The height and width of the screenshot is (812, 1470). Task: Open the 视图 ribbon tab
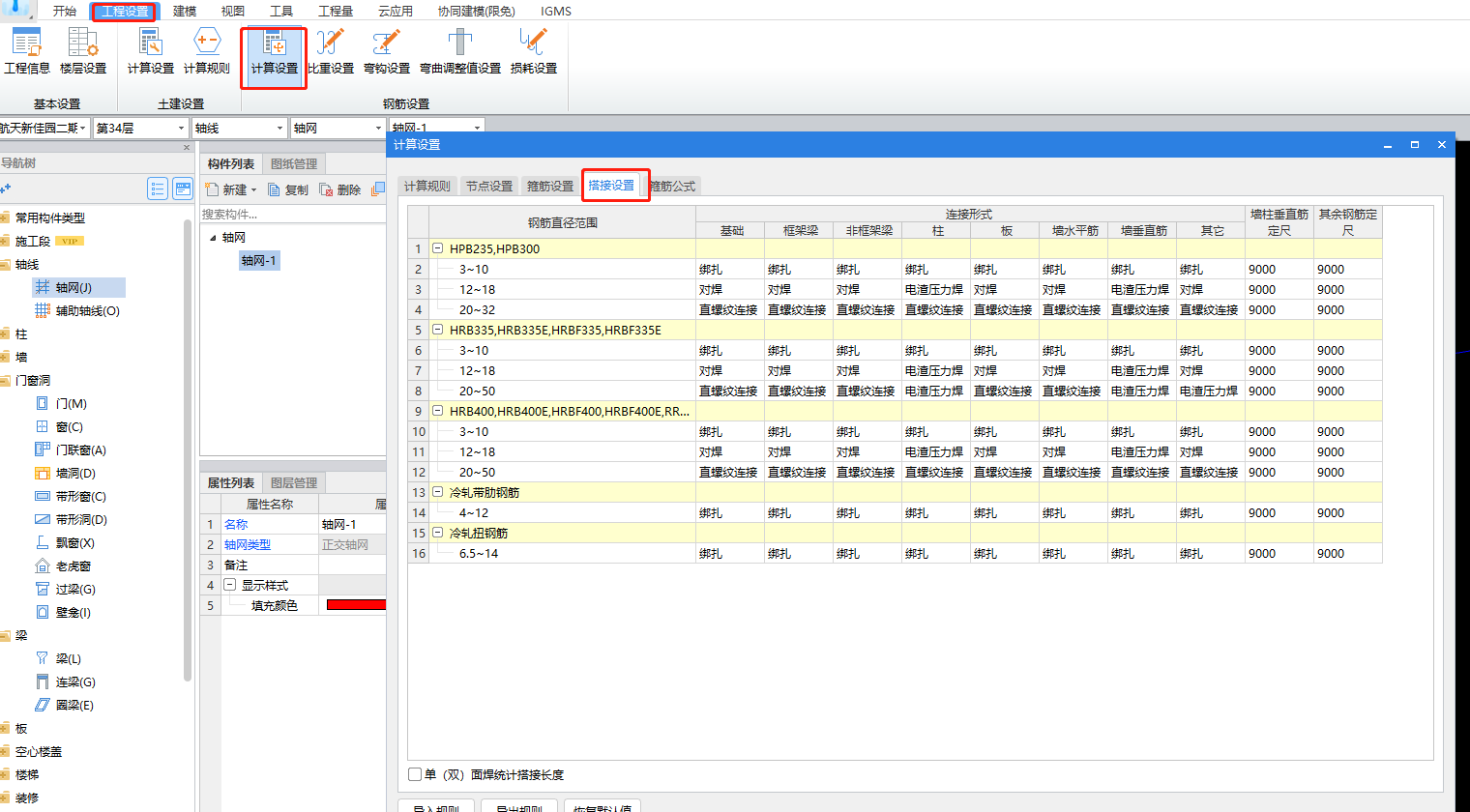[x=233, y=11]
